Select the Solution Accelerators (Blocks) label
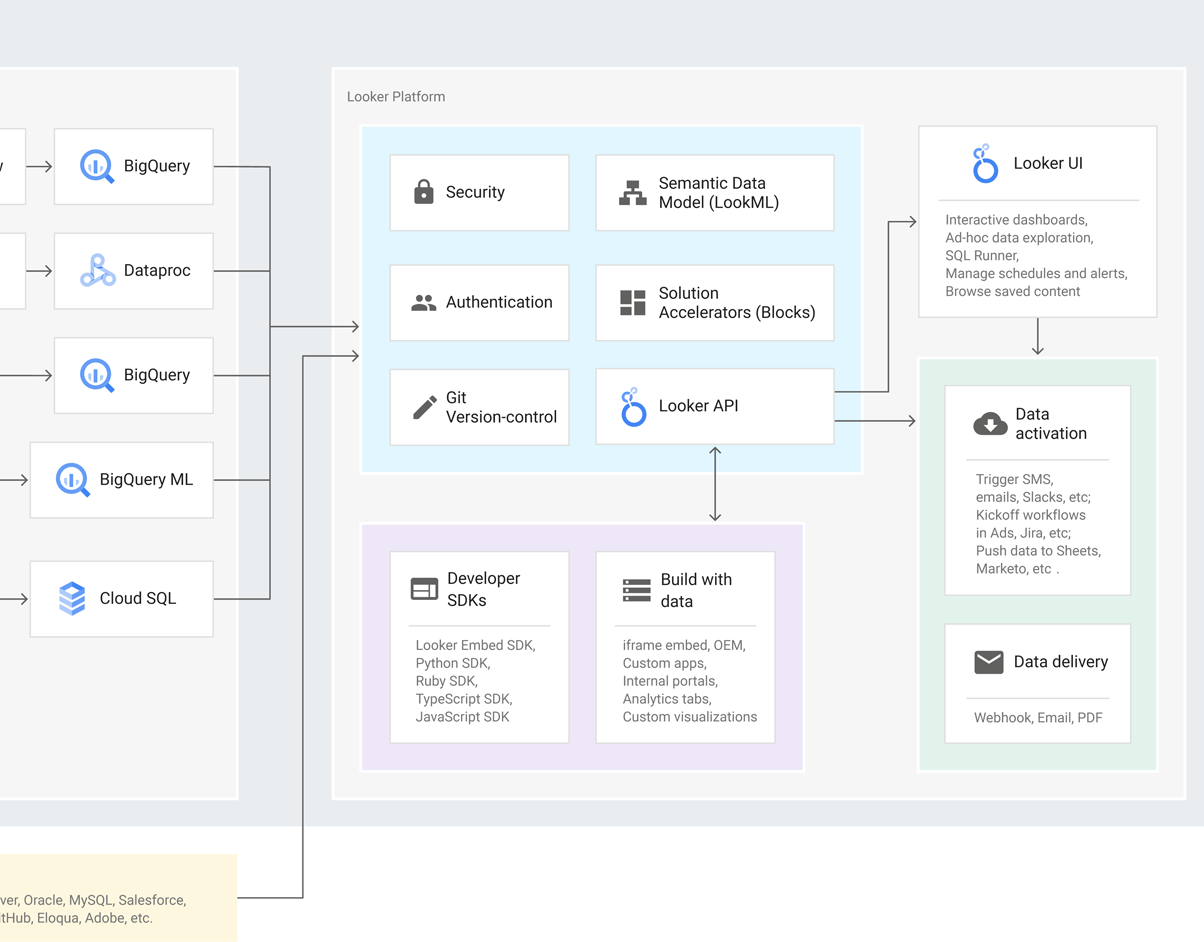Image resolution: width=1204 pixels, height=942 pixels. point(737,302)
